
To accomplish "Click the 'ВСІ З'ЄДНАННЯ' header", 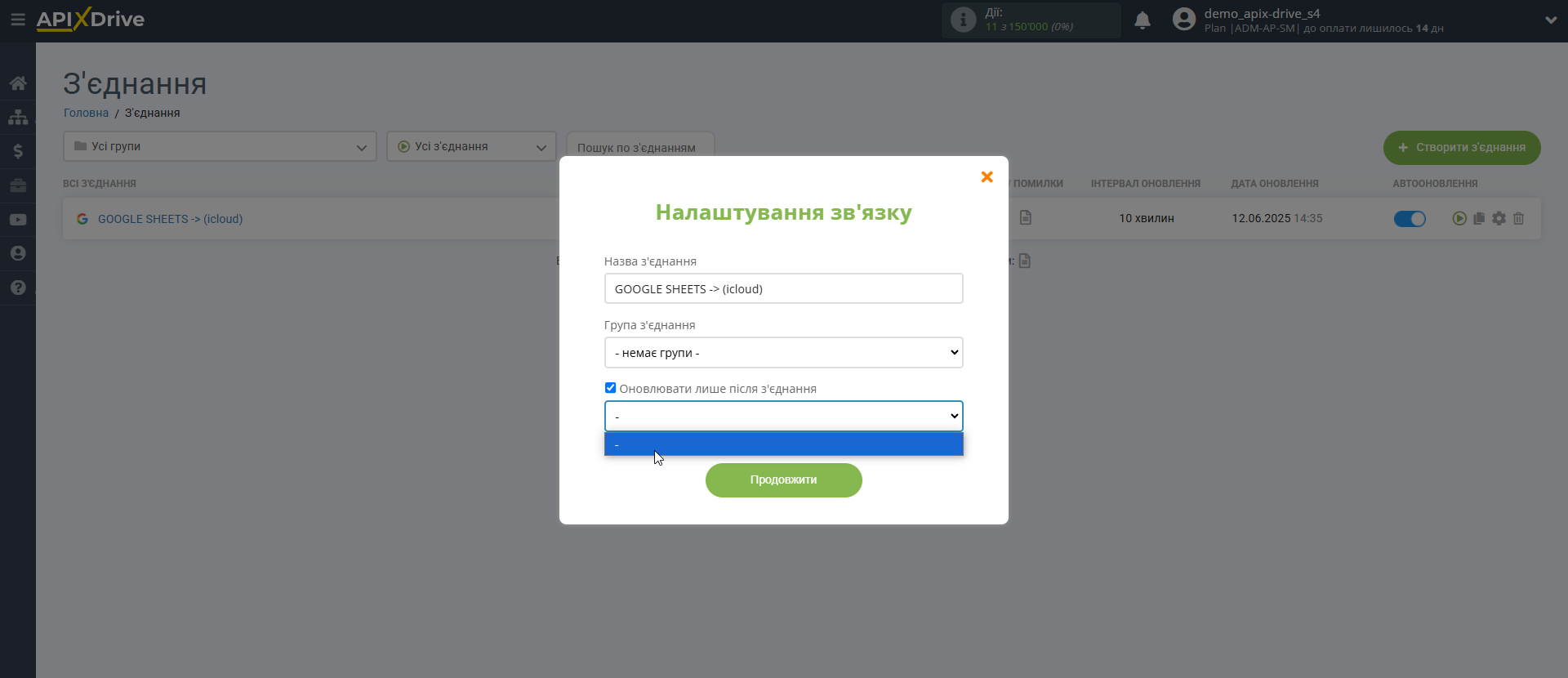I will [100, 184].
